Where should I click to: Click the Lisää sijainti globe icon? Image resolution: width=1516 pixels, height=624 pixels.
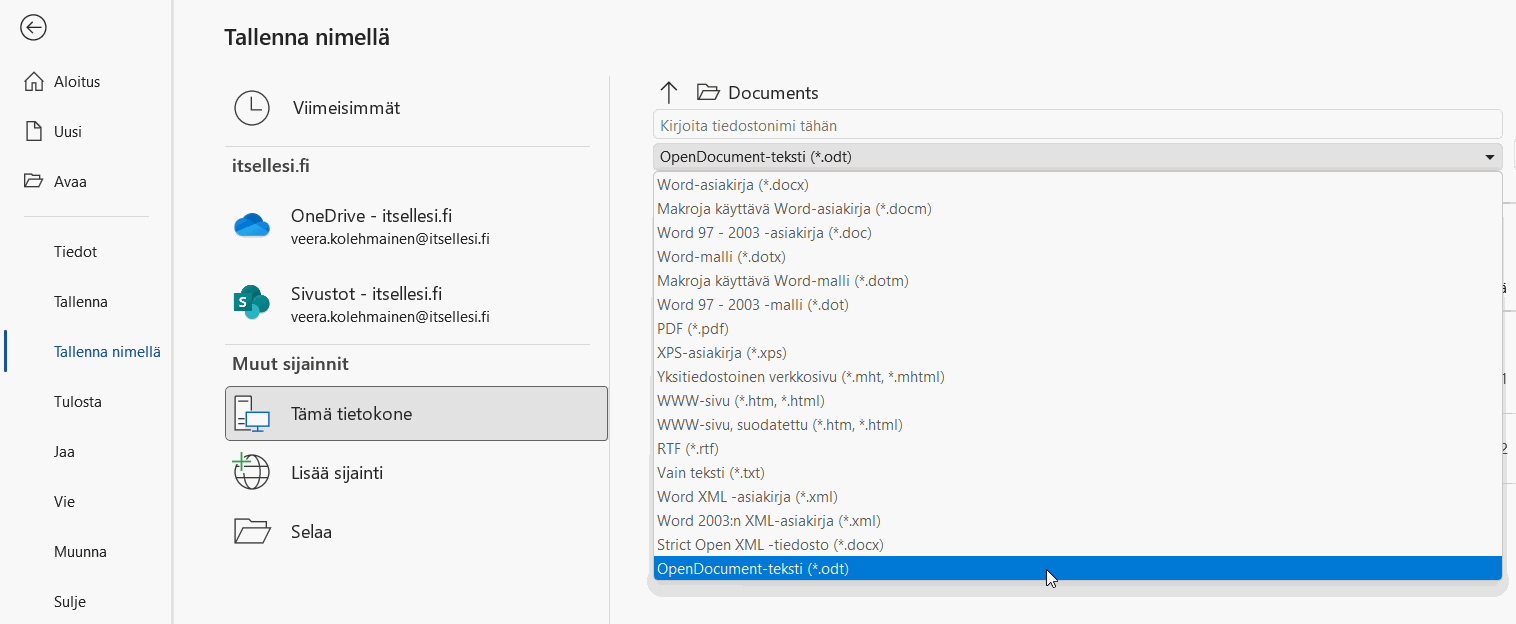pos(252,471)
